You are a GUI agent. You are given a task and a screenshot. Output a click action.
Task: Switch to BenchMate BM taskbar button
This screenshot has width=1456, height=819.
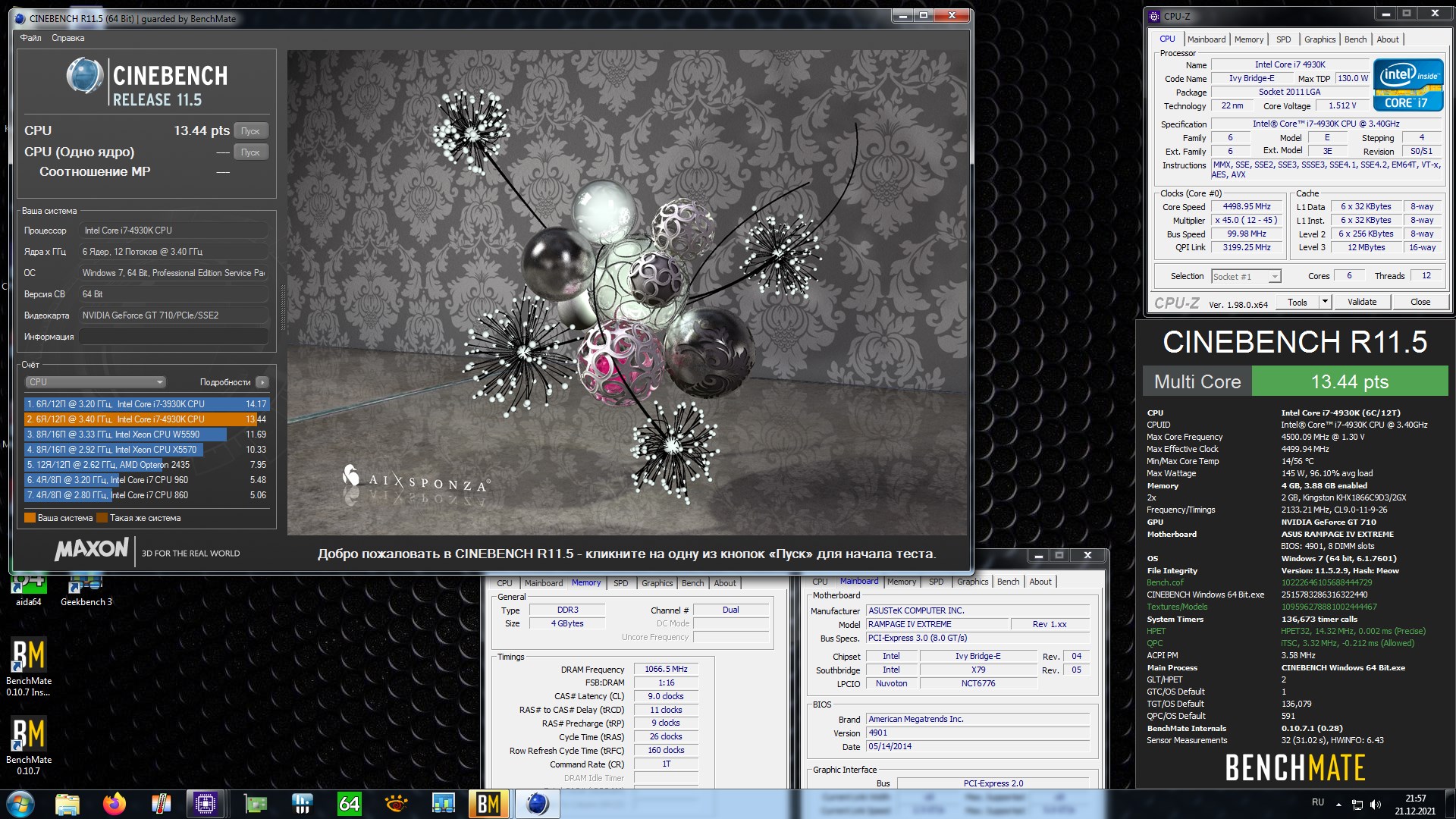click(489, 804)
